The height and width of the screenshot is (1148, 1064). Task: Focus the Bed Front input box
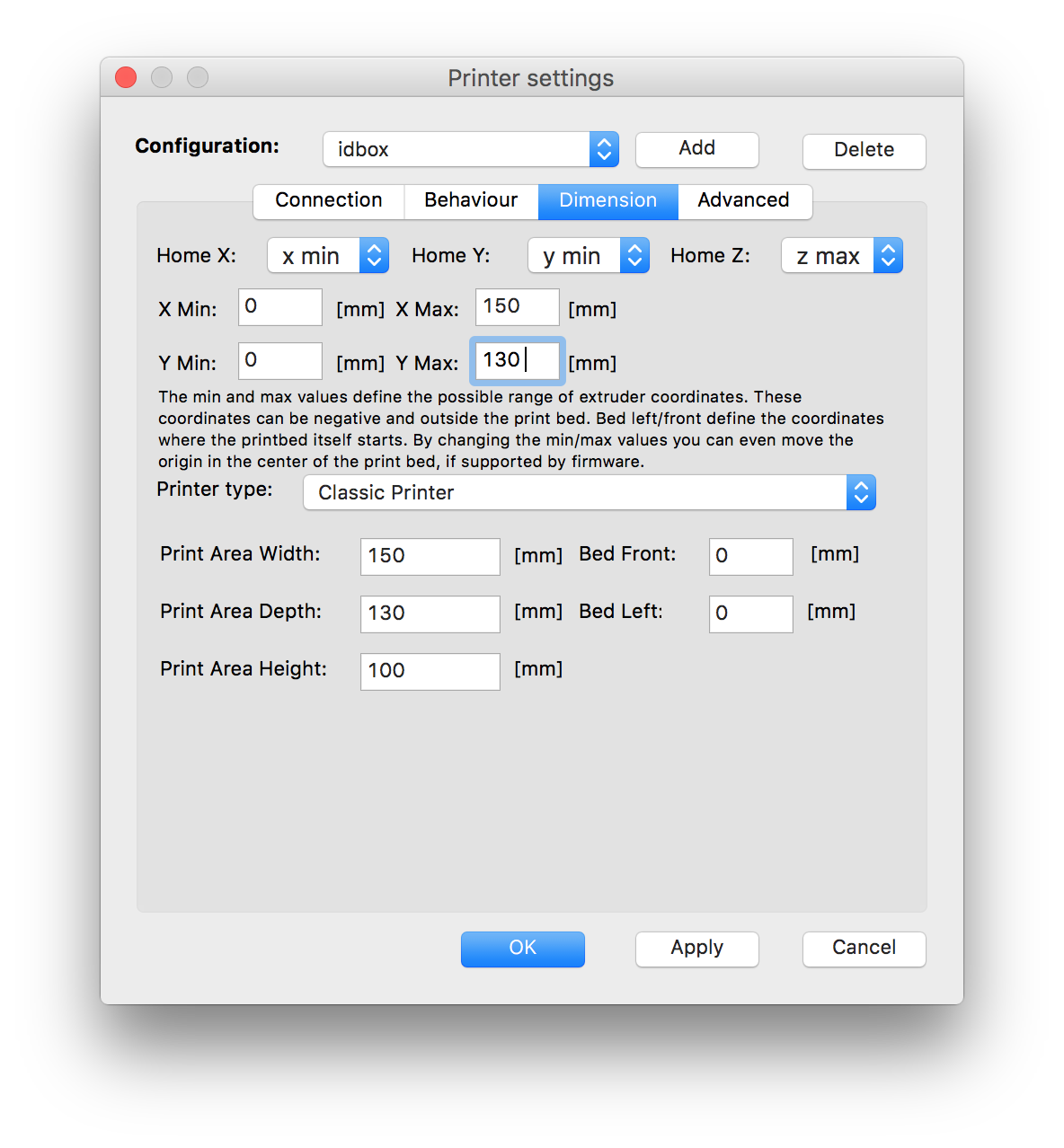coord(750,557)
